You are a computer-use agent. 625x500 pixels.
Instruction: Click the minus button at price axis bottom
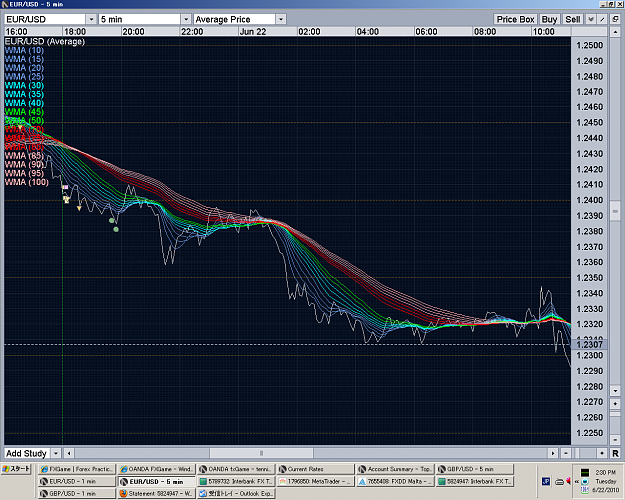[x=615, y=439]
